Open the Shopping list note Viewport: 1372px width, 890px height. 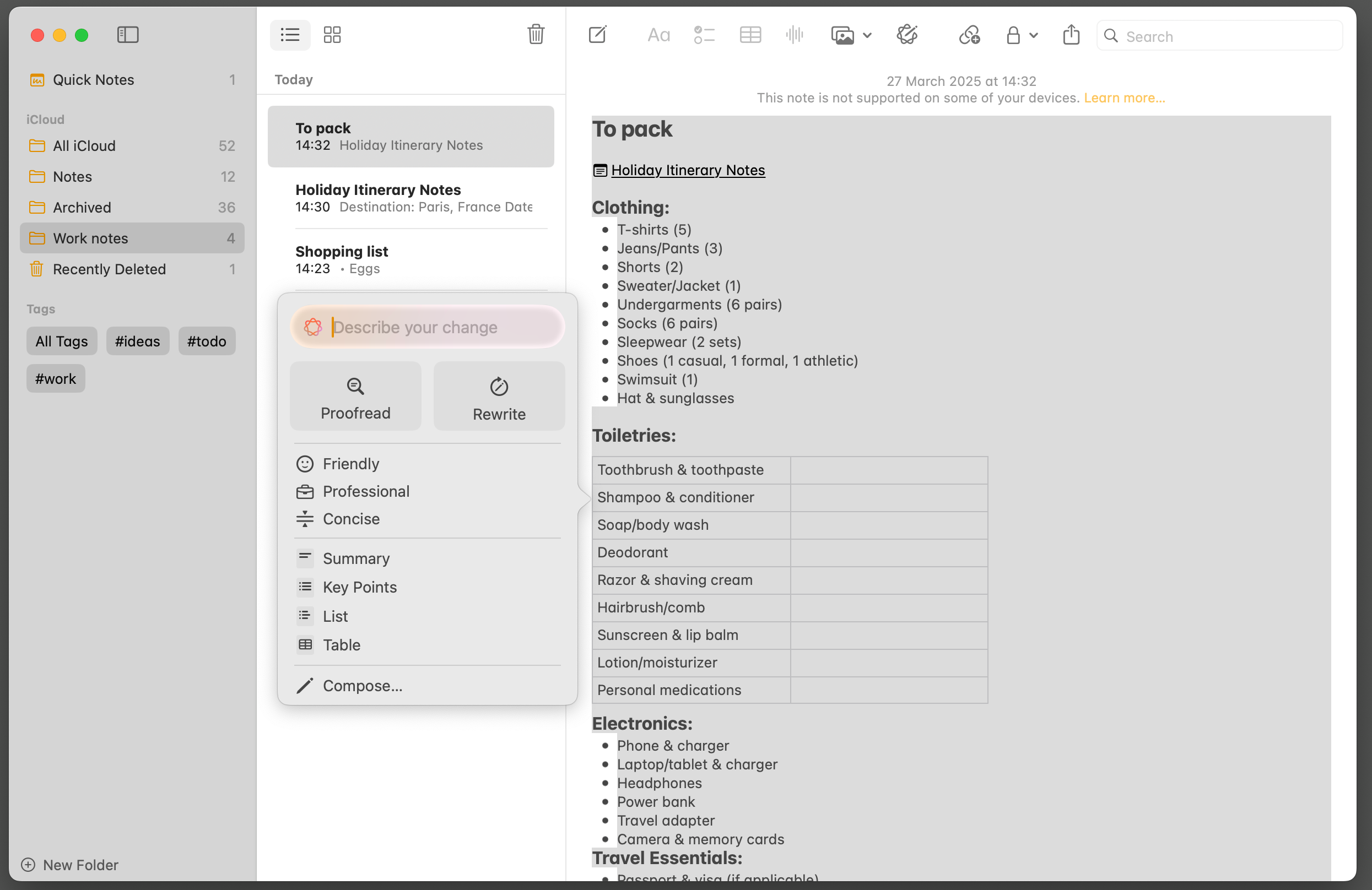[410, 260]
